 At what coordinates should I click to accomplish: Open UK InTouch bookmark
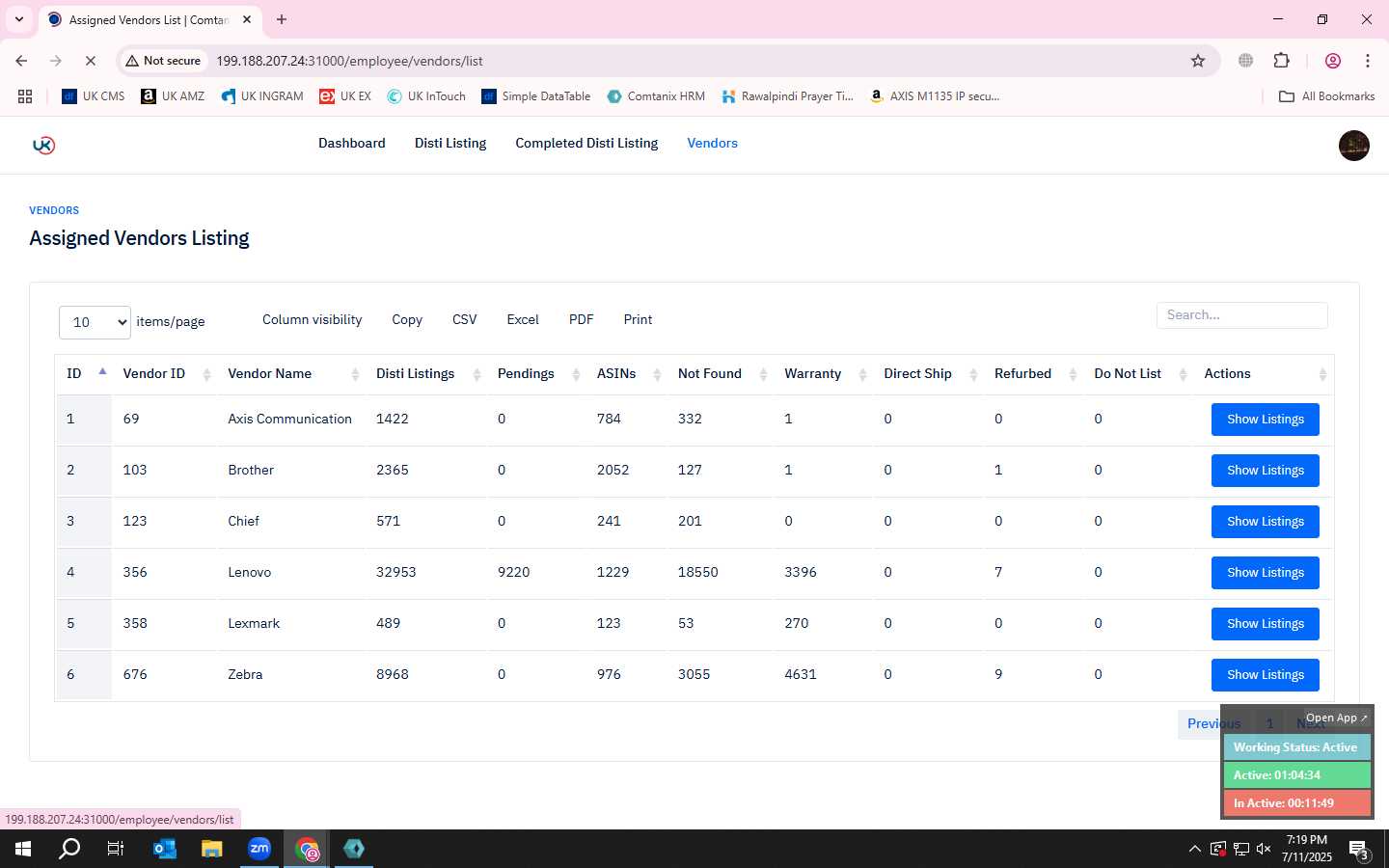coord(426,96)
